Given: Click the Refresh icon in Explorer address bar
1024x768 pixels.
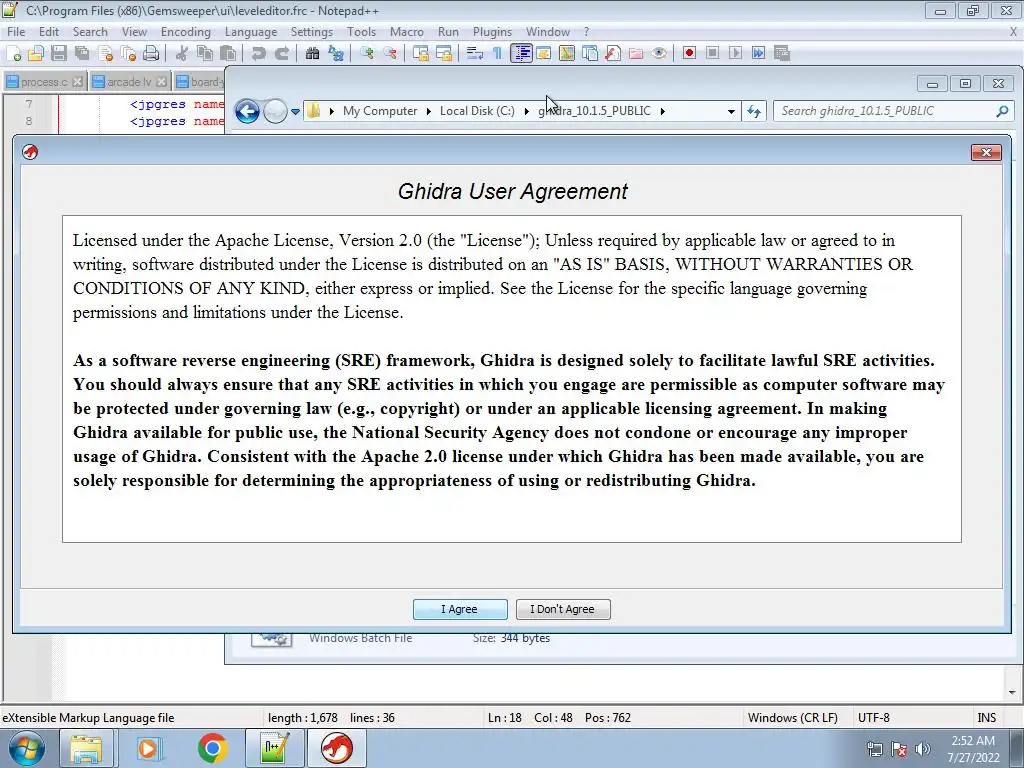Looking at the screenshot, I should [x=754, y=112].
